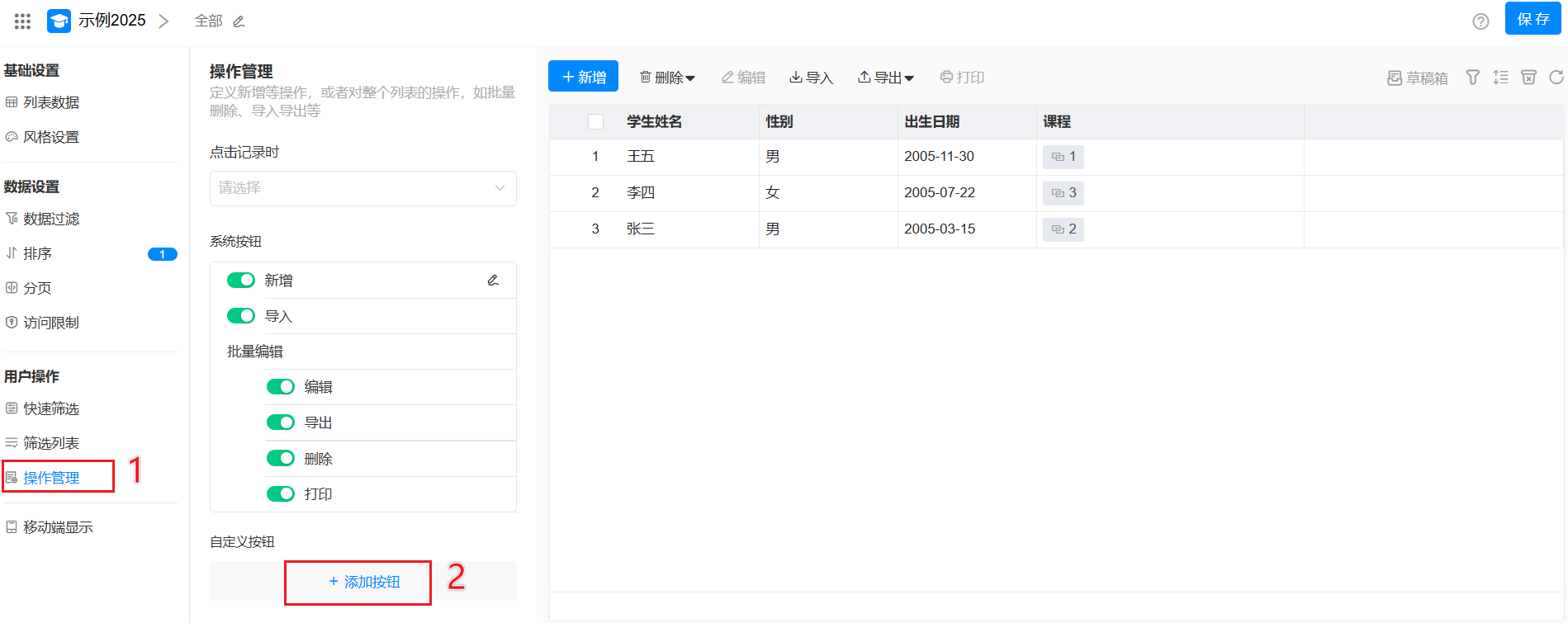Open the 点击记录时 dropdown selector

click(362, 188)
